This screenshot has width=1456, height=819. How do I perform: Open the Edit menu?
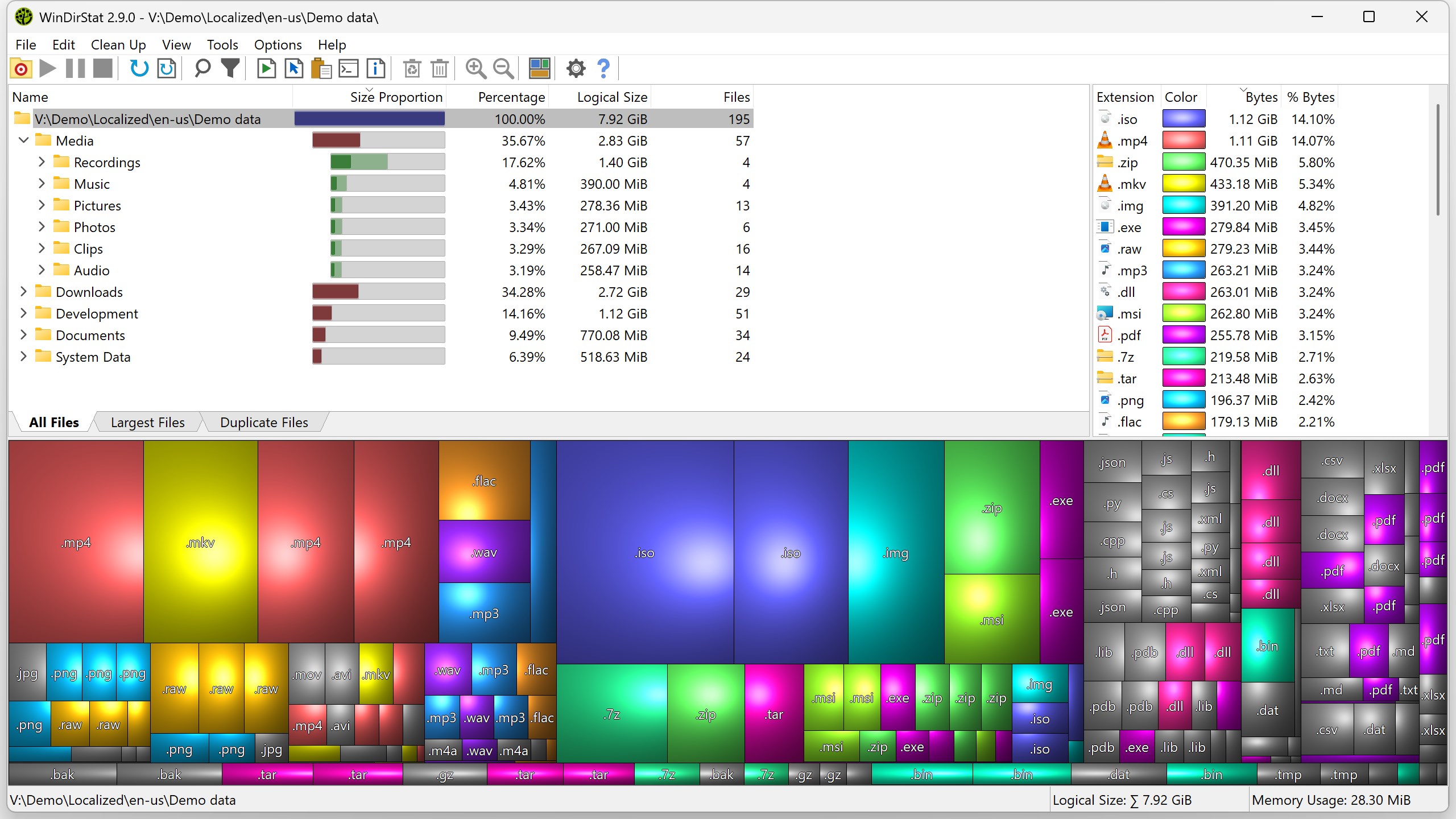(63, 44)
